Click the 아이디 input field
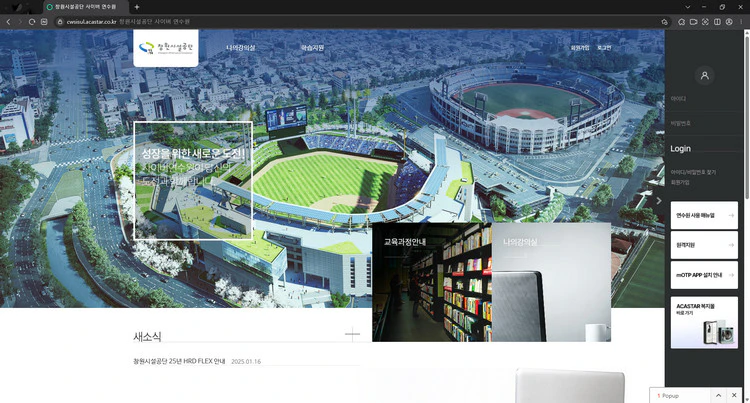Screen dimensions: 750x403 point(705,98)
